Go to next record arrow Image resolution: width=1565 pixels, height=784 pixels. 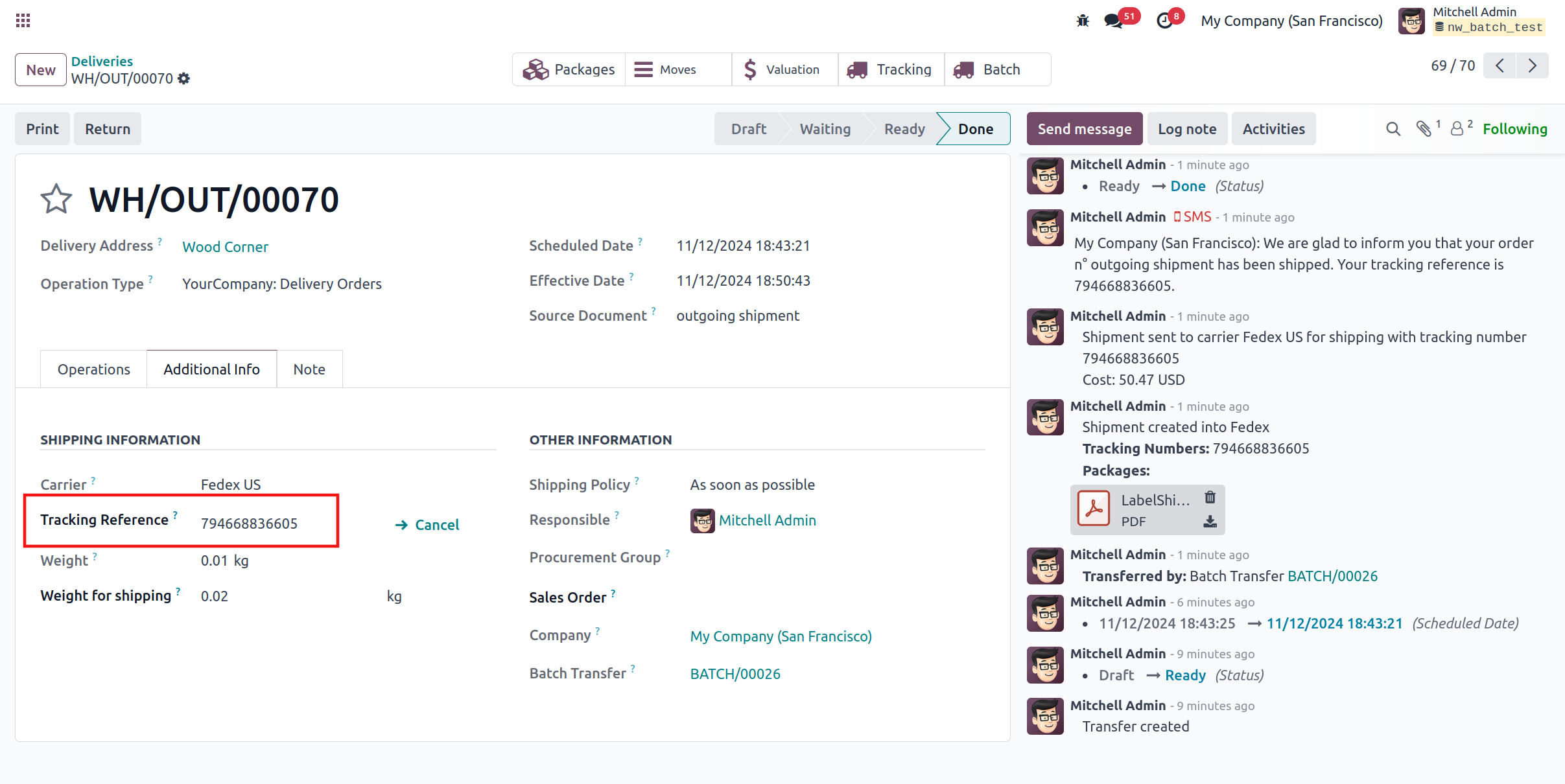tap(1532, 65)
